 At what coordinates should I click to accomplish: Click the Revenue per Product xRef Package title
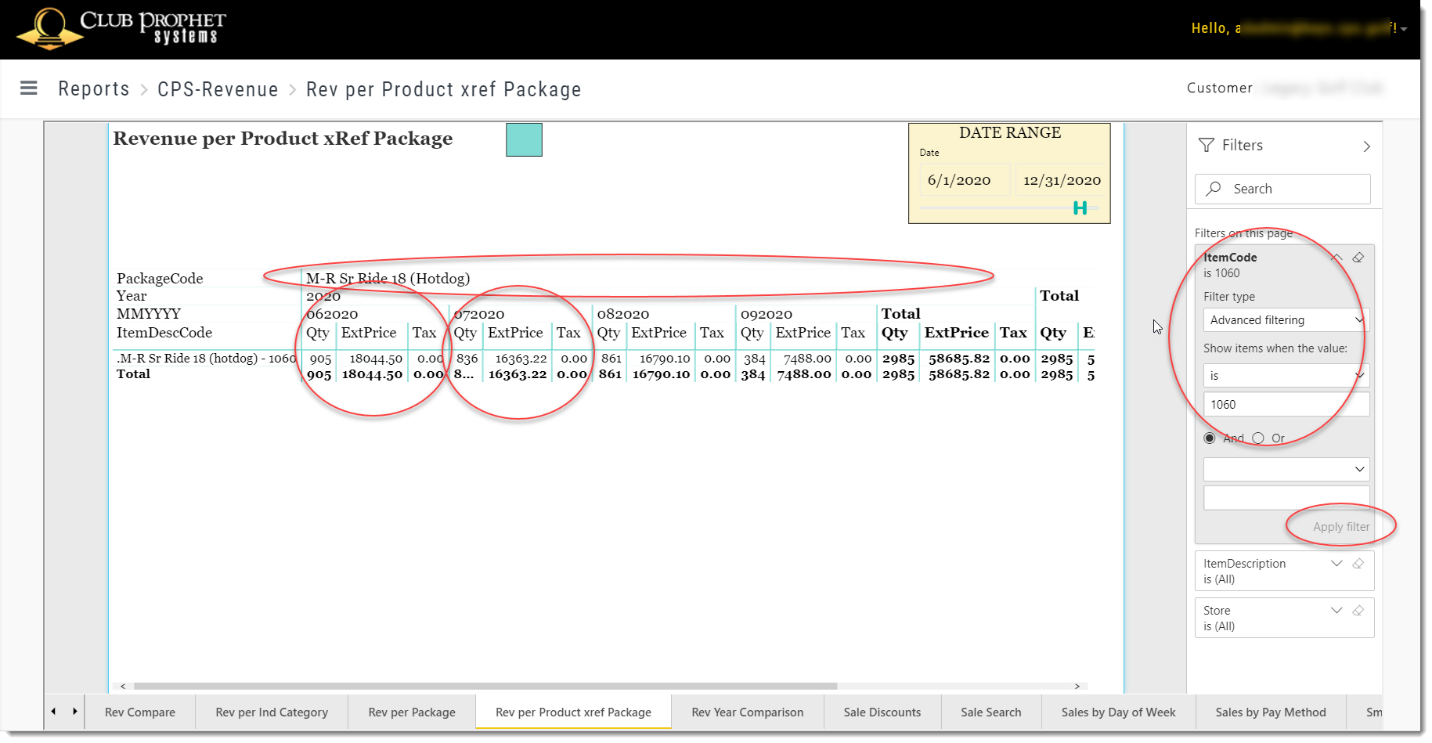point(283,139)
